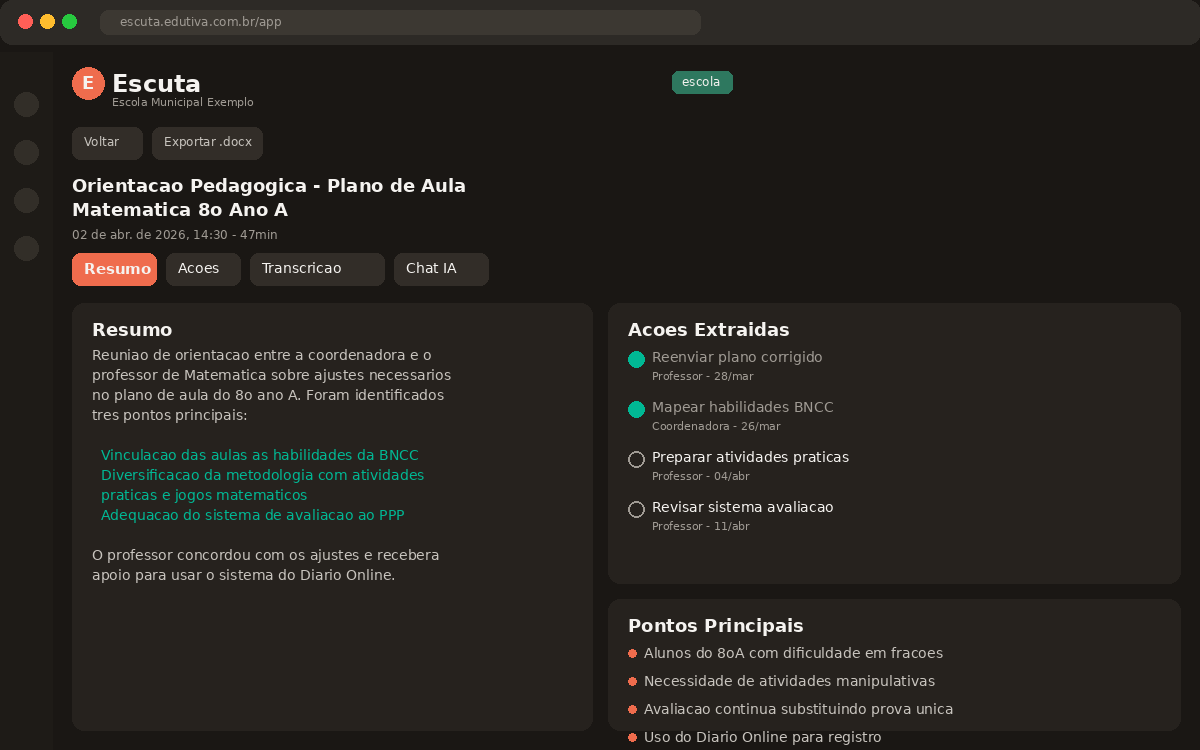This screenshot has height=750, width=1200.
Task: Uncheck the Reenviar plano corrigido action
Action: click(636, 360)
